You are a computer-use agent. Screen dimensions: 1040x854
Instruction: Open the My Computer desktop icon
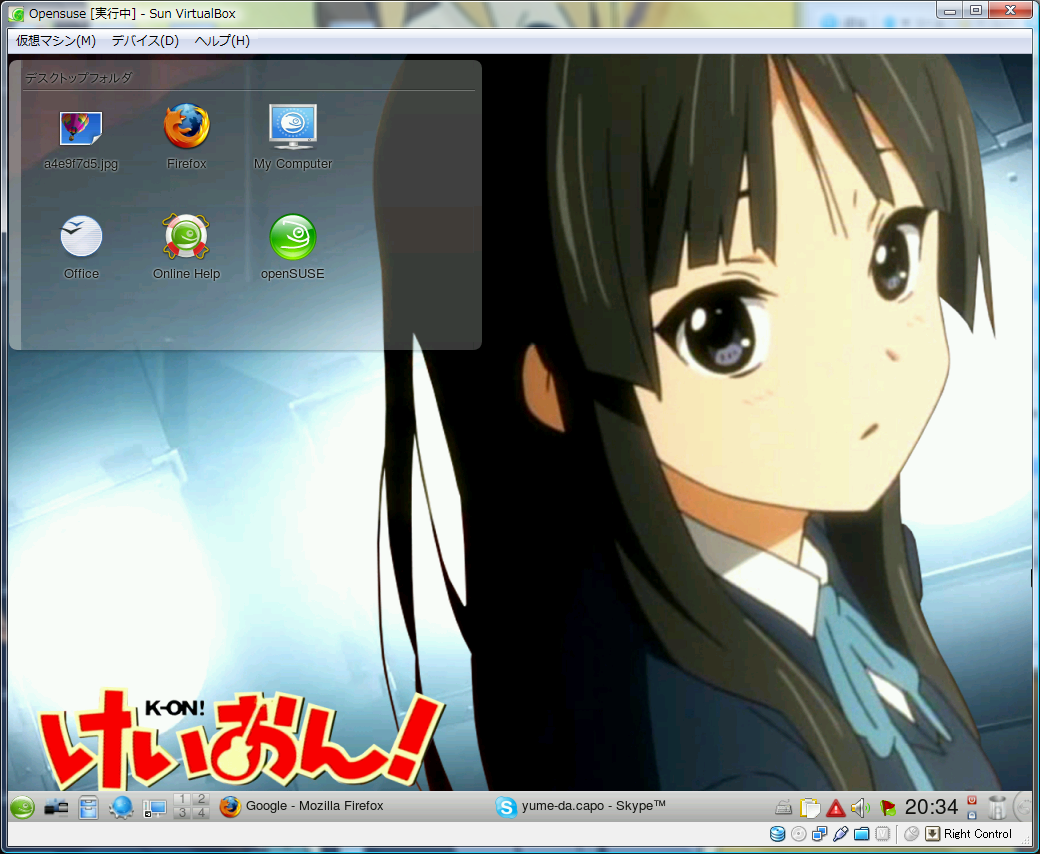click(292, 137)
